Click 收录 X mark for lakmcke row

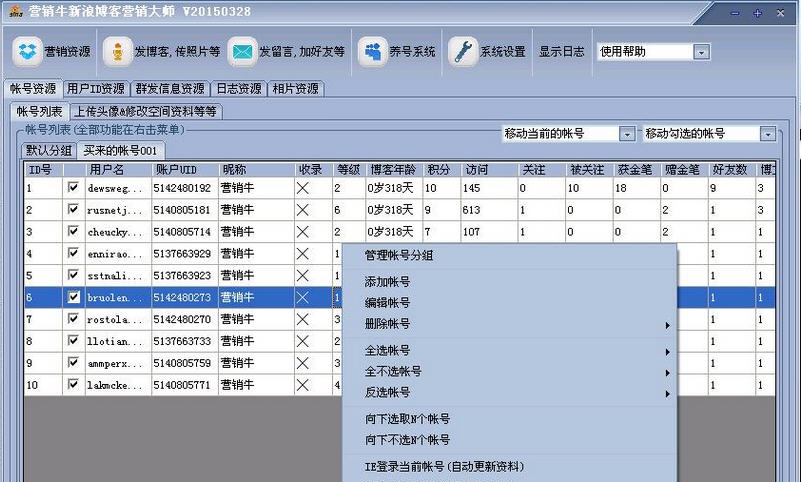[x=302, y=385]
